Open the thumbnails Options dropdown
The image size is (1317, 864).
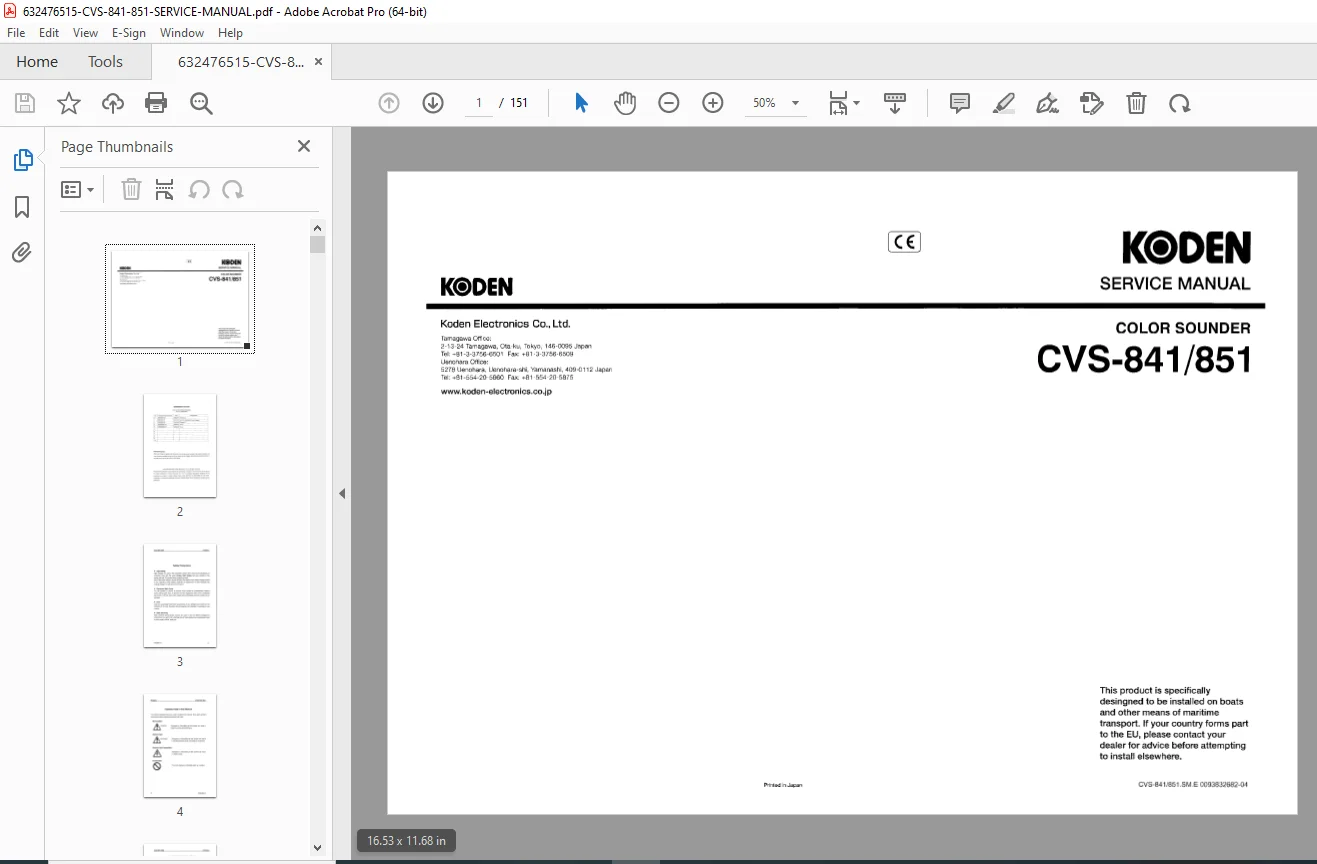[77, 189]
